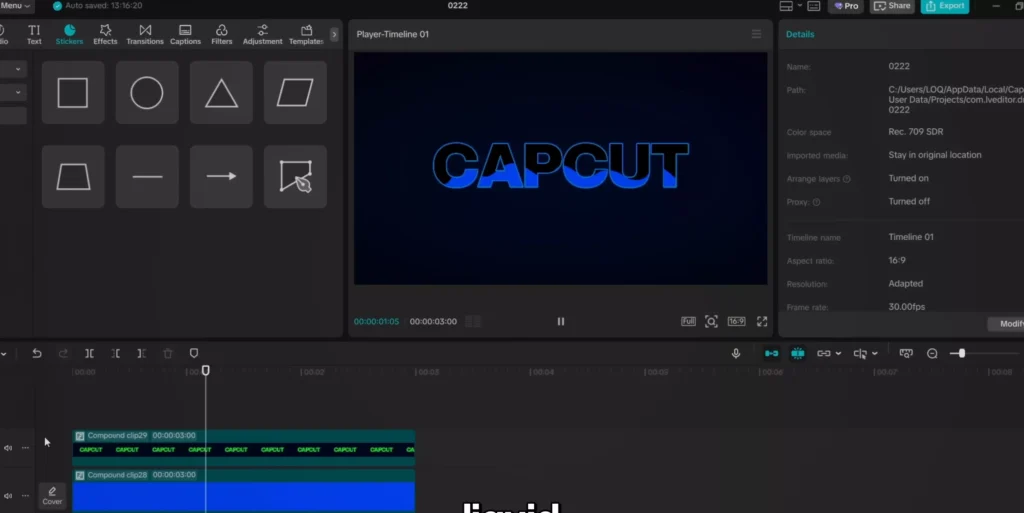Screen dimensions: 1024x513
Task: Select the parallelogram shape
Action: (x=295, y=93)
